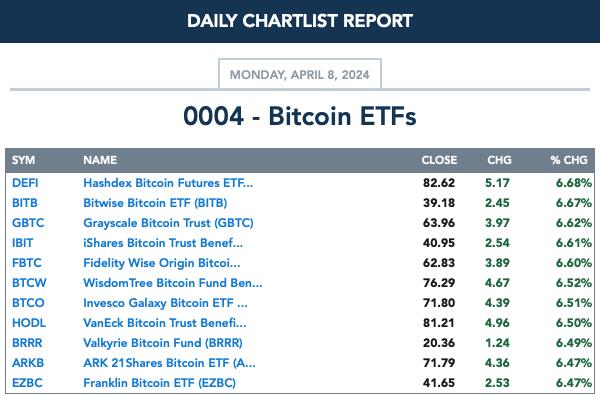The image size is (600, 398).
Task: Open the DEFI symbol link
Action: click(25, 183)
